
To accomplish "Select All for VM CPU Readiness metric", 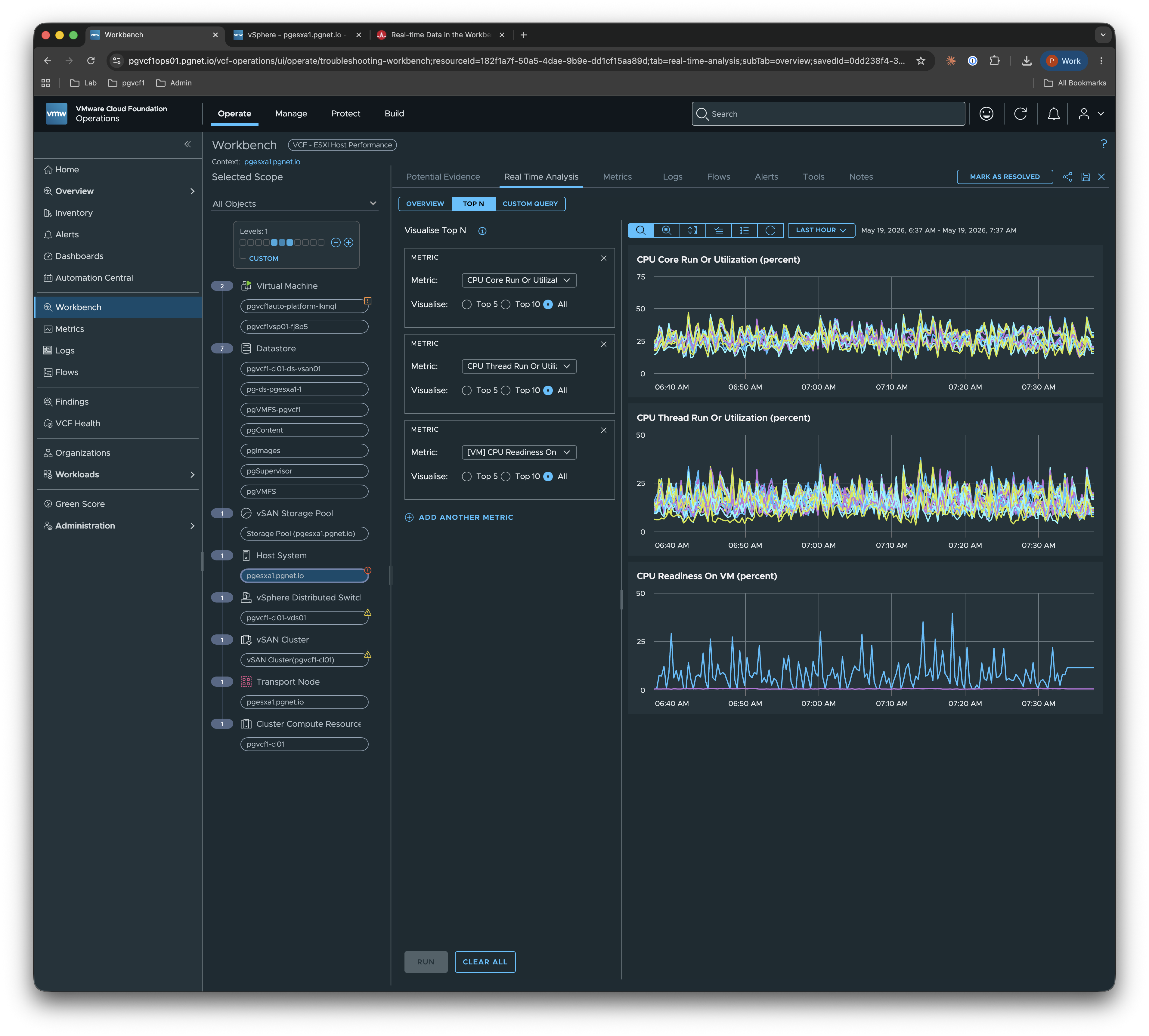I will [548, 476].
